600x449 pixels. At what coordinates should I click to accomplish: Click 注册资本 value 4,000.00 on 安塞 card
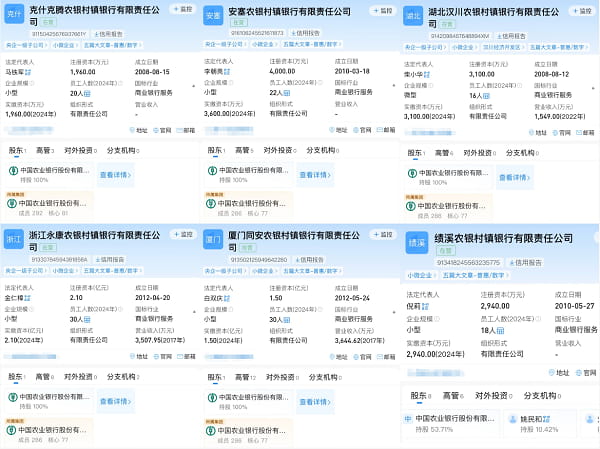pyautogui.click(x=282, y=71)
